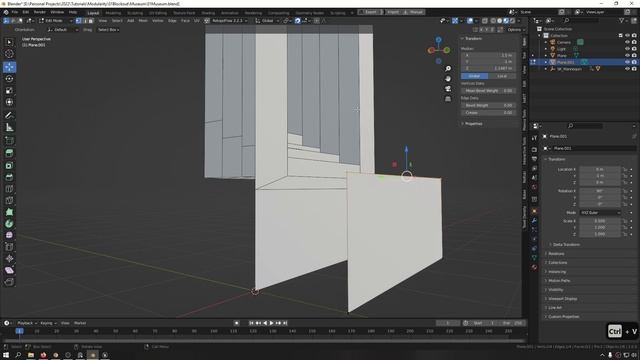Image resolution: width=640 pixels, height=360 pixels.
Task: Activate the Rotate tool
Action: tap(9, 79)
